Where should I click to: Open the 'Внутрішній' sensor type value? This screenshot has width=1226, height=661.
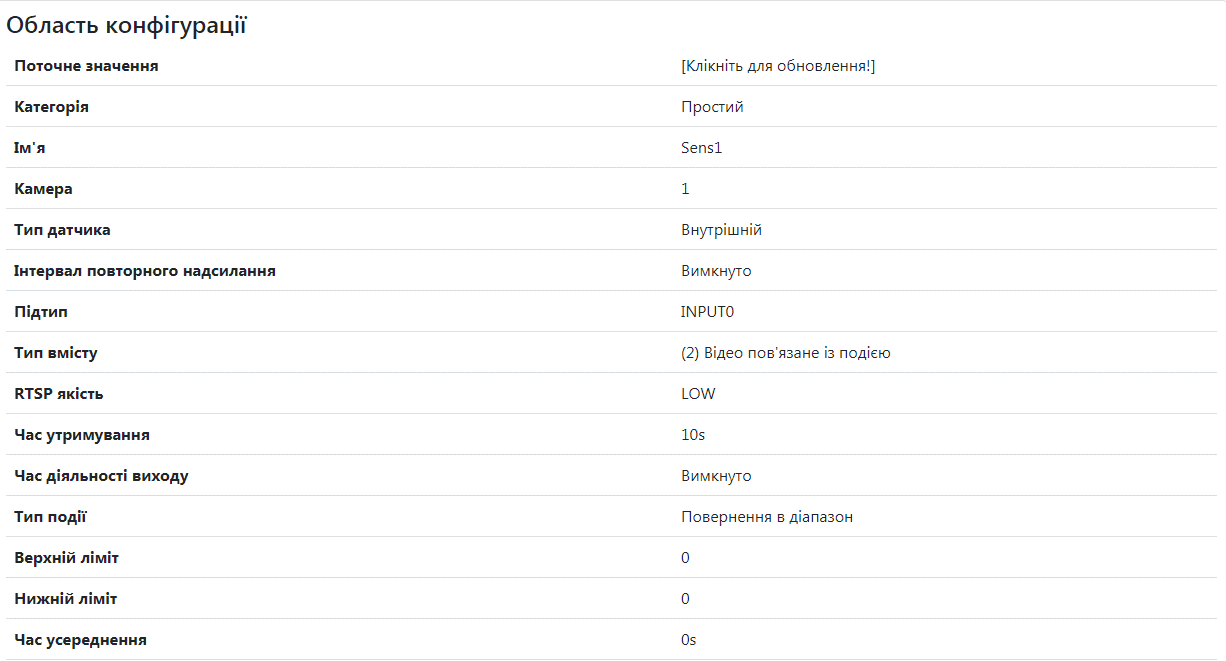pyautogui.click(x=721, y=230)
